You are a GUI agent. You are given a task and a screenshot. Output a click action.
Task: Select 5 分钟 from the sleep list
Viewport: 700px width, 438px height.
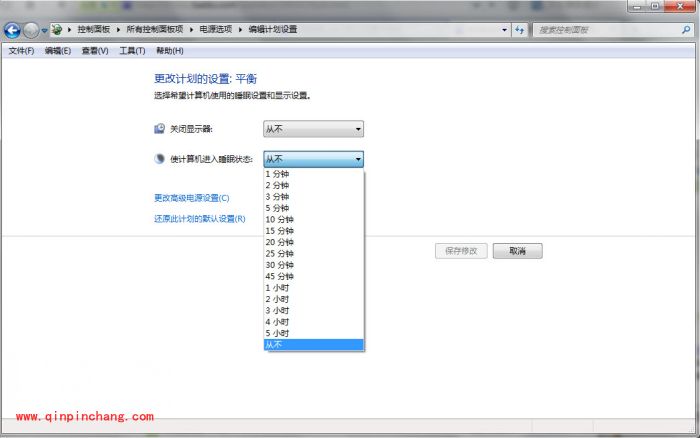(314, 208)
